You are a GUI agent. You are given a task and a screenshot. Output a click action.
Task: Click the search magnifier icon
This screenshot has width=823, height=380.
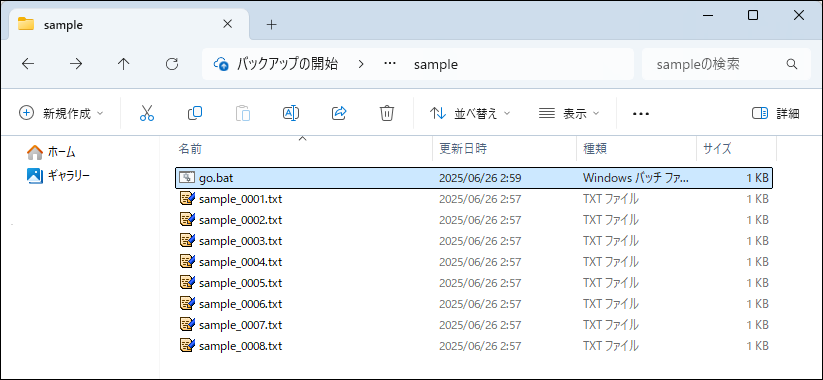(x=792, y=64)
